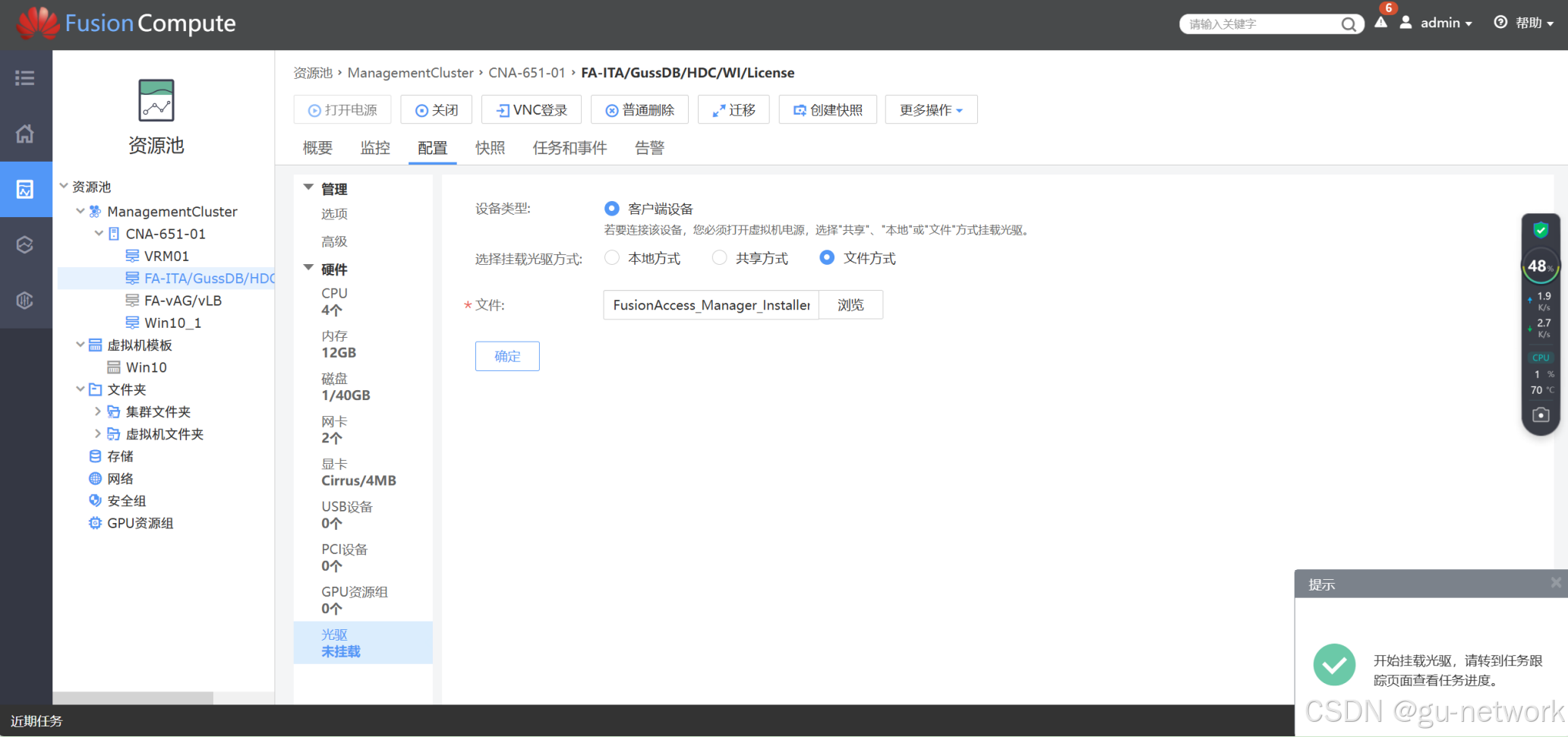1568x737 pixels.
Task: Close the 提示 notification popup
Action: [x=1556, y=583]
